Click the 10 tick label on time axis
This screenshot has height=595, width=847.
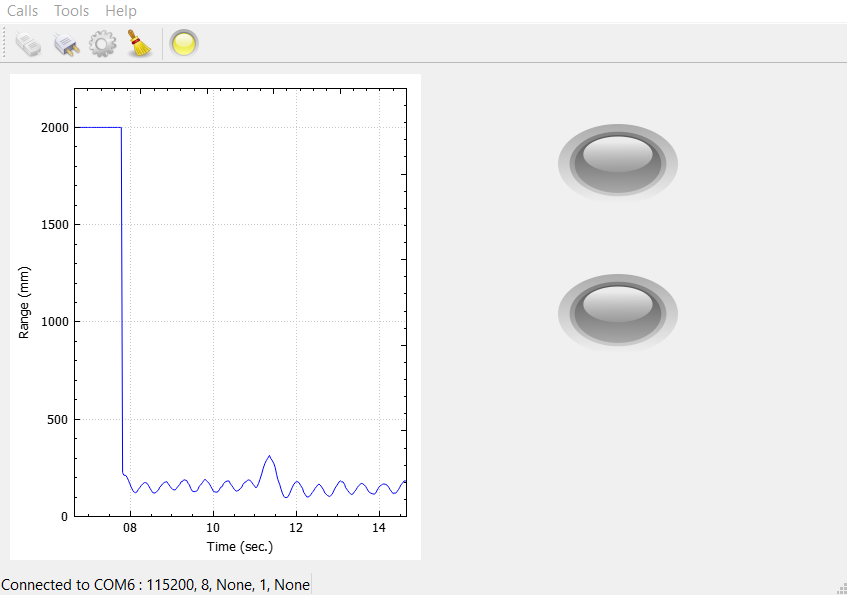212,527
